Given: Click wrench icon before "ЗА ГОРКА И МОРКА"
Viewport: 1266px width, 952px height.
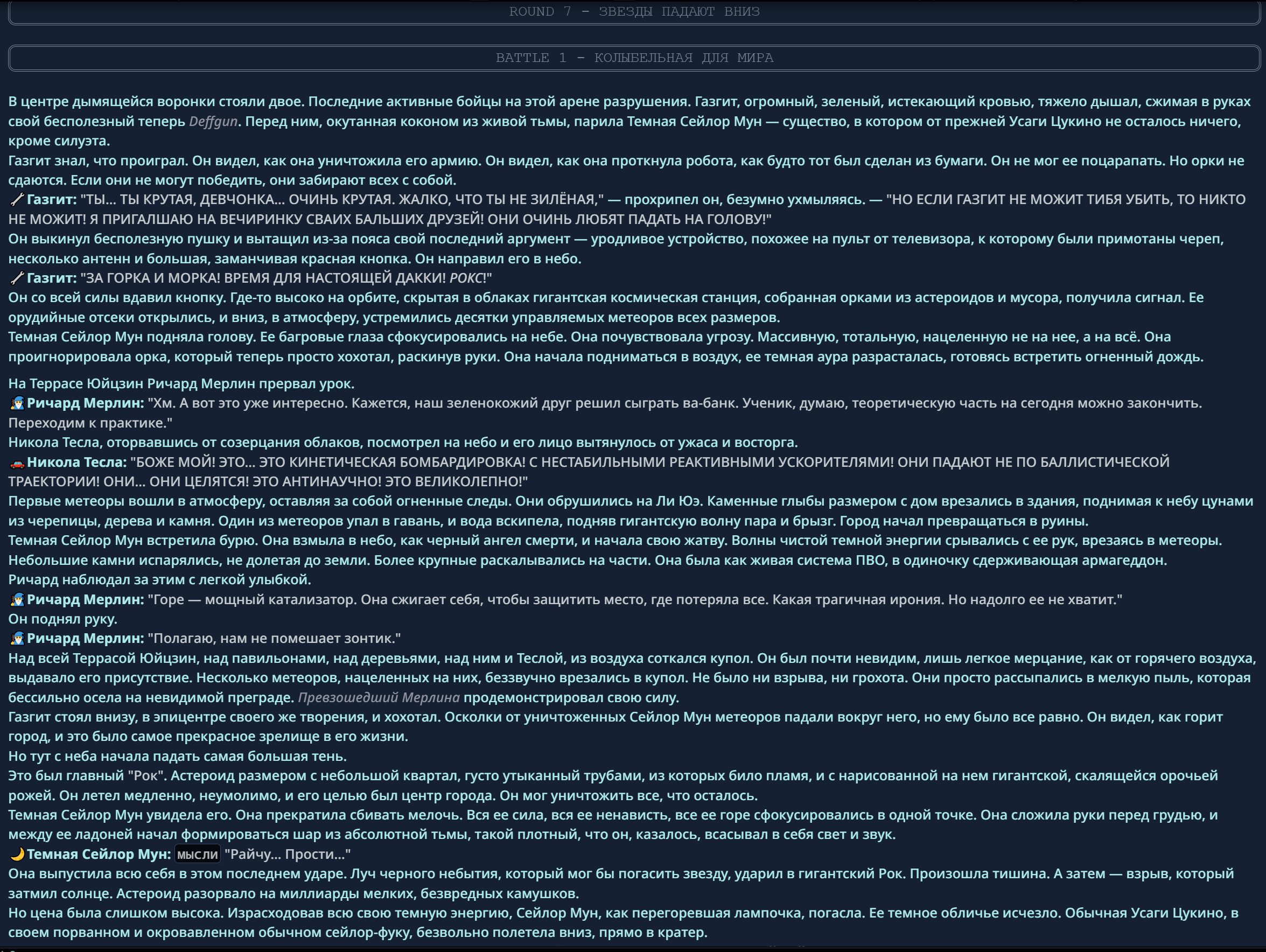Looking at the screenshot, I should (x=17, y=278).
